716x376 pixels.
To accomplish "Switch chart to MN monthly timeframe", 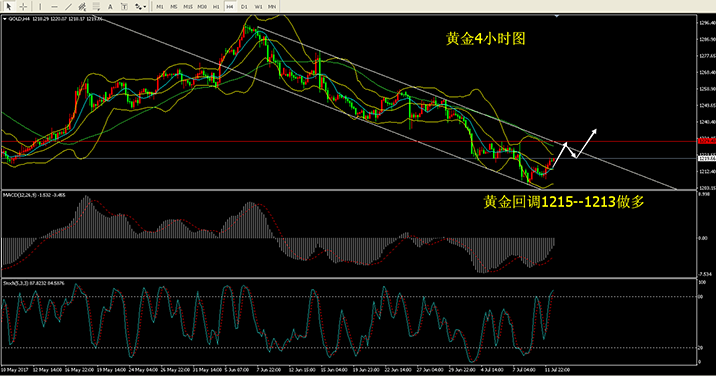I will pyautogui.click(x=272, y=7).
